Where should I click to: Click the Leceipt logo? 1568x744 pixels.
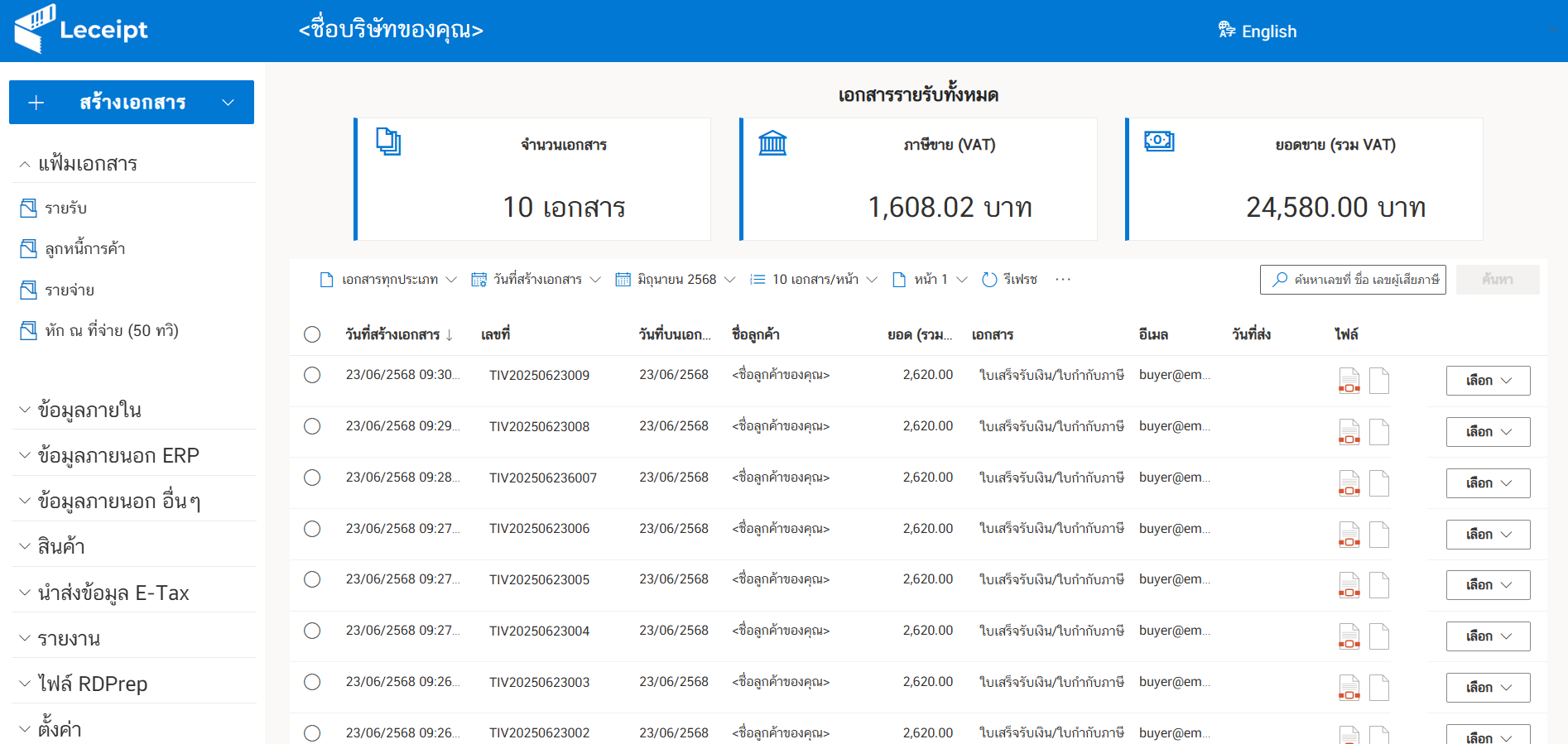tap(81, 30)
